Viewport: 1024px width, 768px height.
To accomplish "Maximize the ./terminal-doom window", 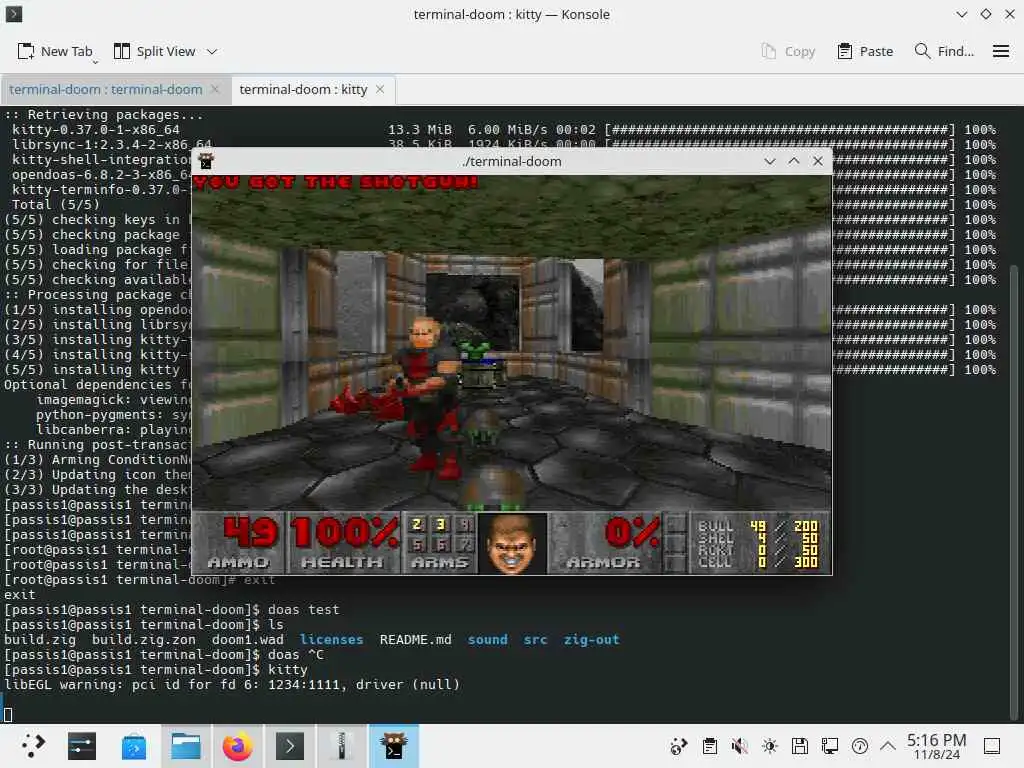I will pos(793,161).
